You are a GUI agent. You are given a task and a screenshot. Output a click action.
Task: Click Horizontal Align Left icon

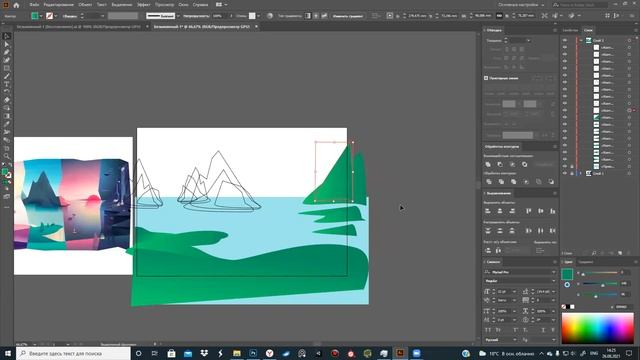point(488,211)
